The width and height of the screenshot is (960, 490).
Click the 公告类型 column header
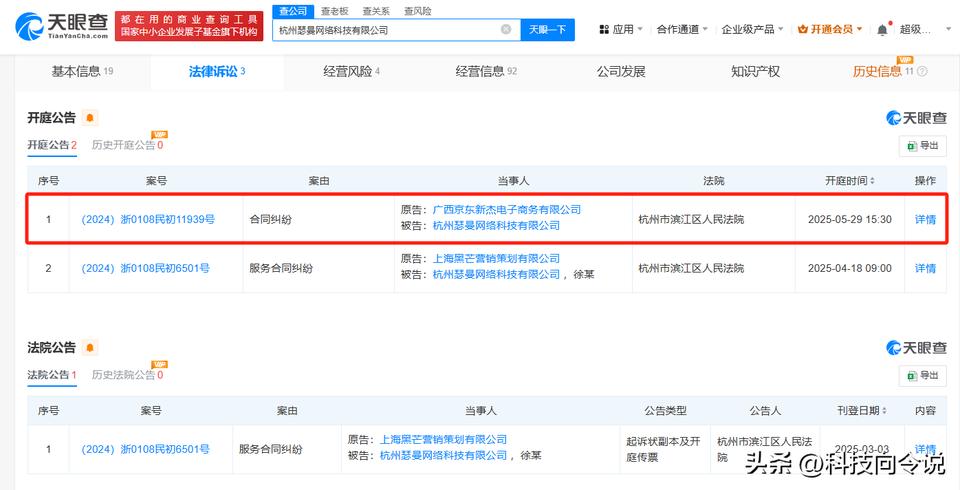pyautogui.click(x=665, y=410)
